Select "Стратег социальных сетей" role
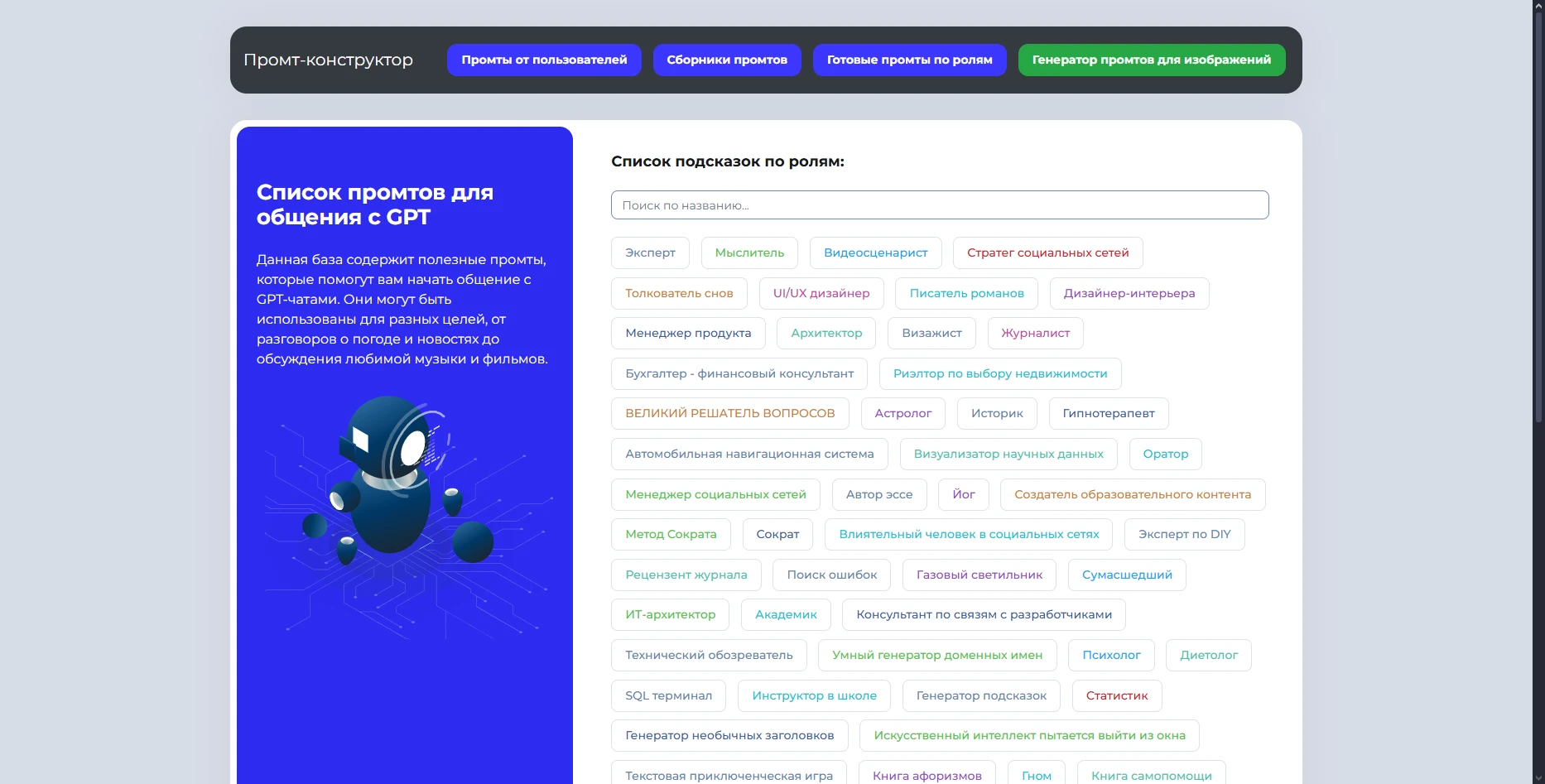Screen dimensions: 1545x784 (x=1047, y=253)
